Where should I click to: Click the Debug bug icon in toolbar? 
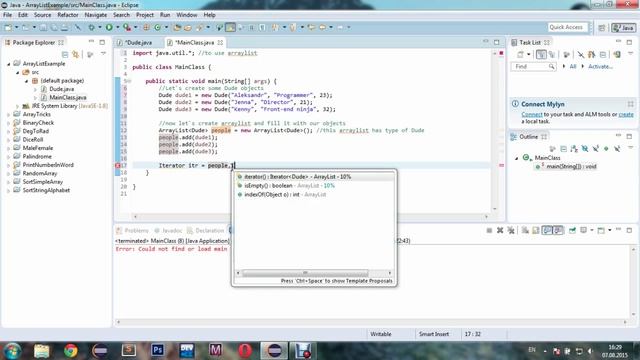tap(91, 27)
